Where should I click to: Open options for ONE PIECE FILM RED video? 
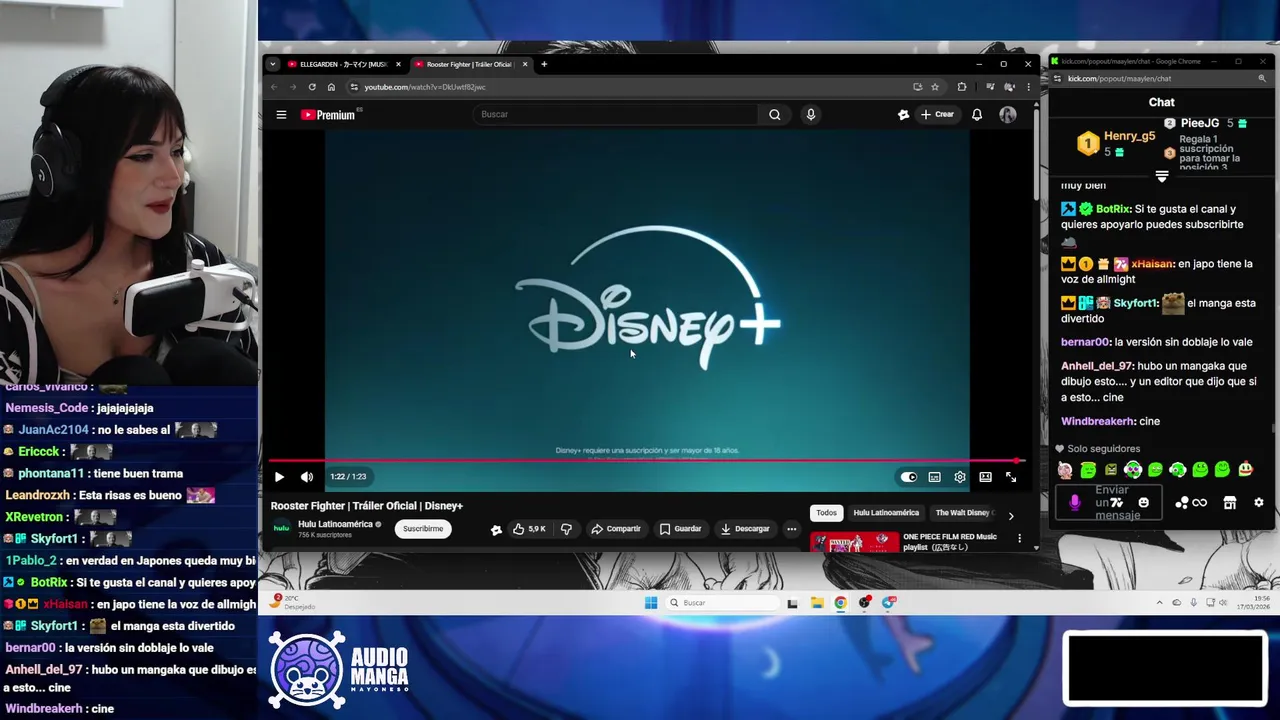click(x=1019, y=538)
